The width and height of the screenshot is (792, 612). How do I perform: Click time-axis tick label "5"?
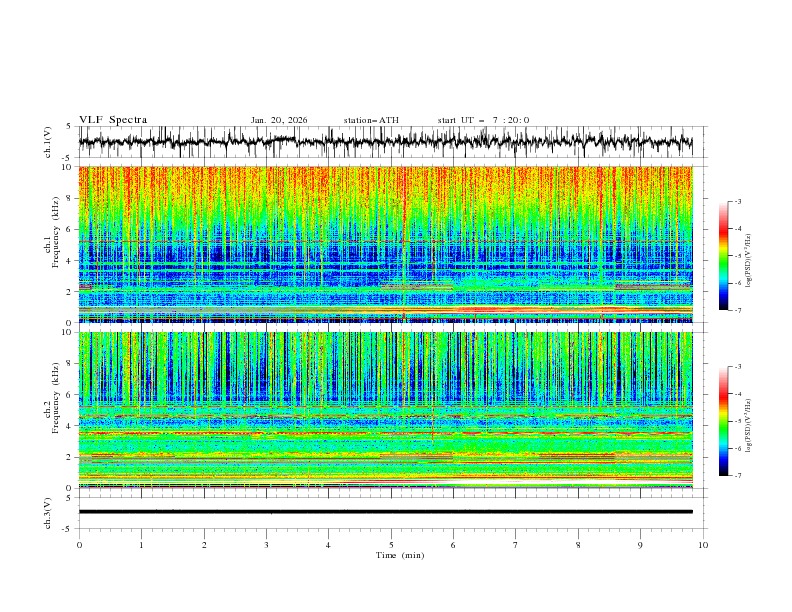(391, 545)
